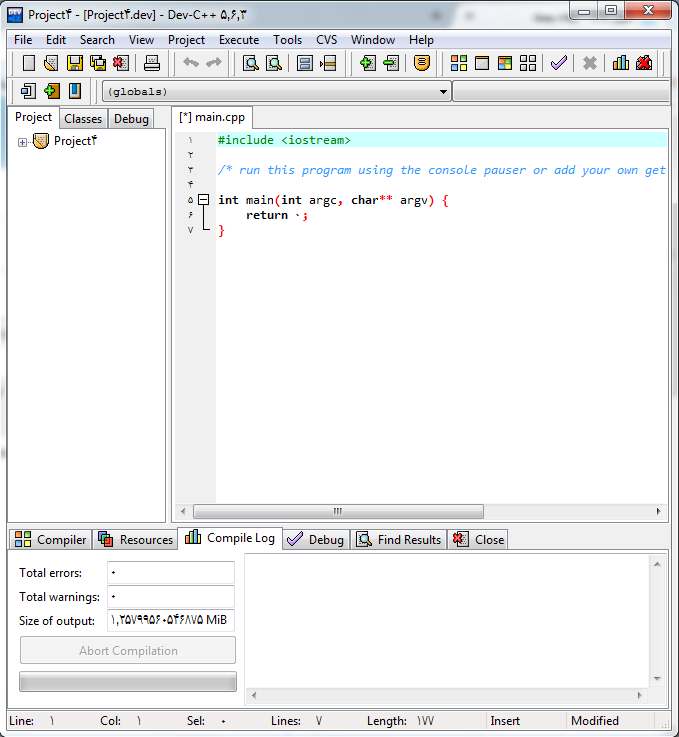Click the Close tab in the bottom panel

click(478, 540)
